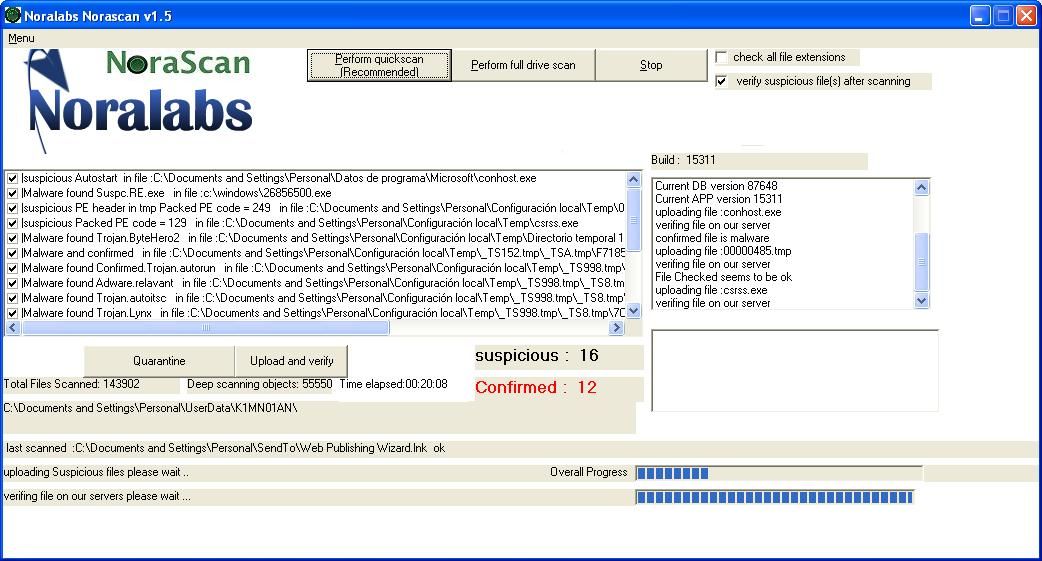This screenshot has height=561, width=1042.
Task: Enable check all file extensions
Action: click(721, 57)
